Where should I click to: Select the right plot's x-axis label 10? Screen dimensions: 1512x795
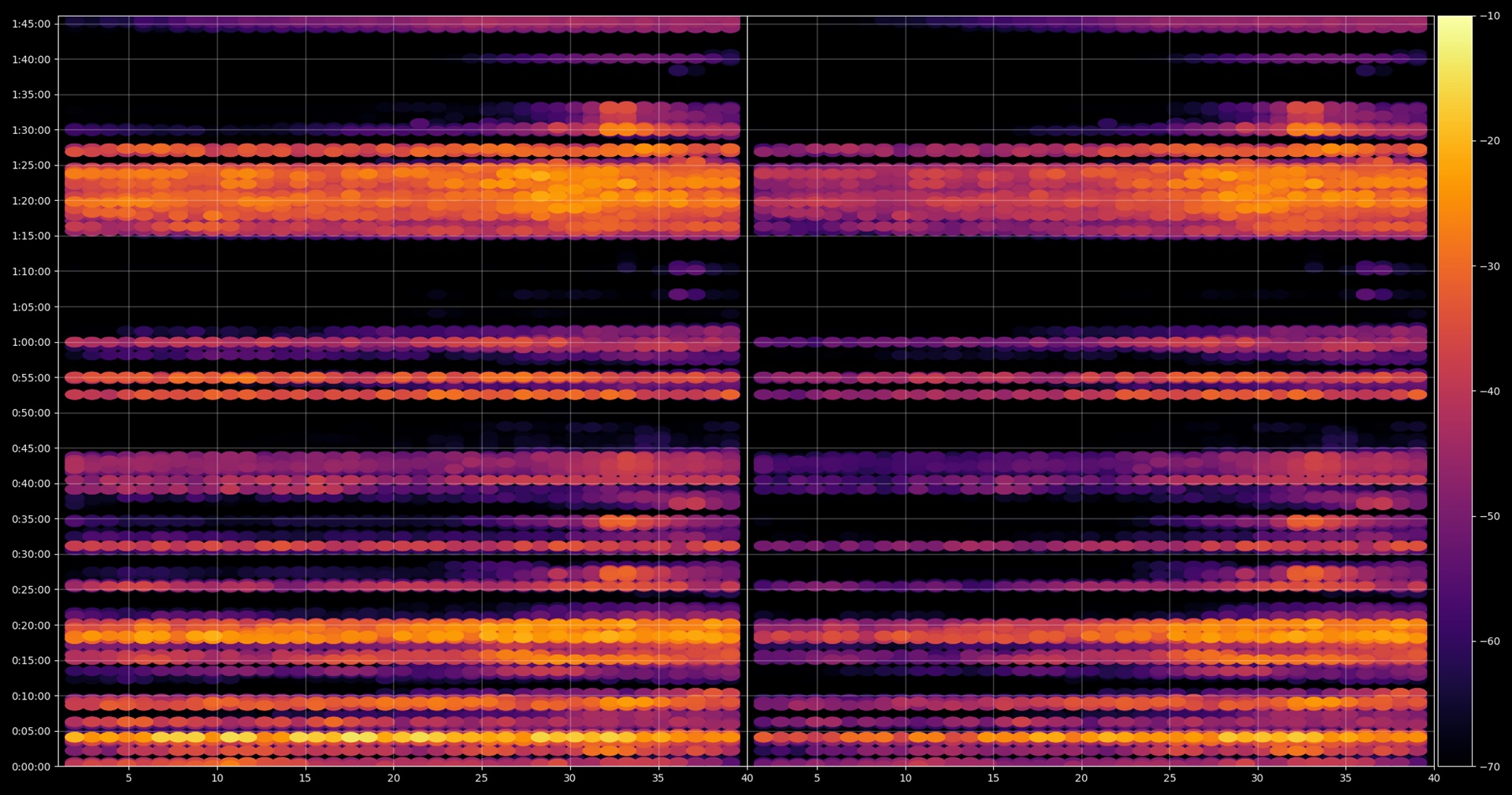(906, 778)
